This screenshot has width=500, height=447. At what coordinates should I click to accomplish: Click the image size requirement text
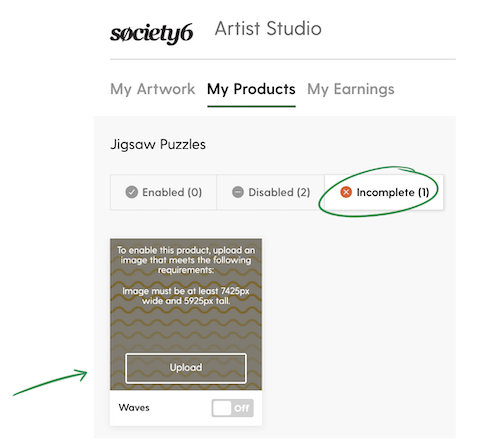pyautogui.click(x=186, y=296)
